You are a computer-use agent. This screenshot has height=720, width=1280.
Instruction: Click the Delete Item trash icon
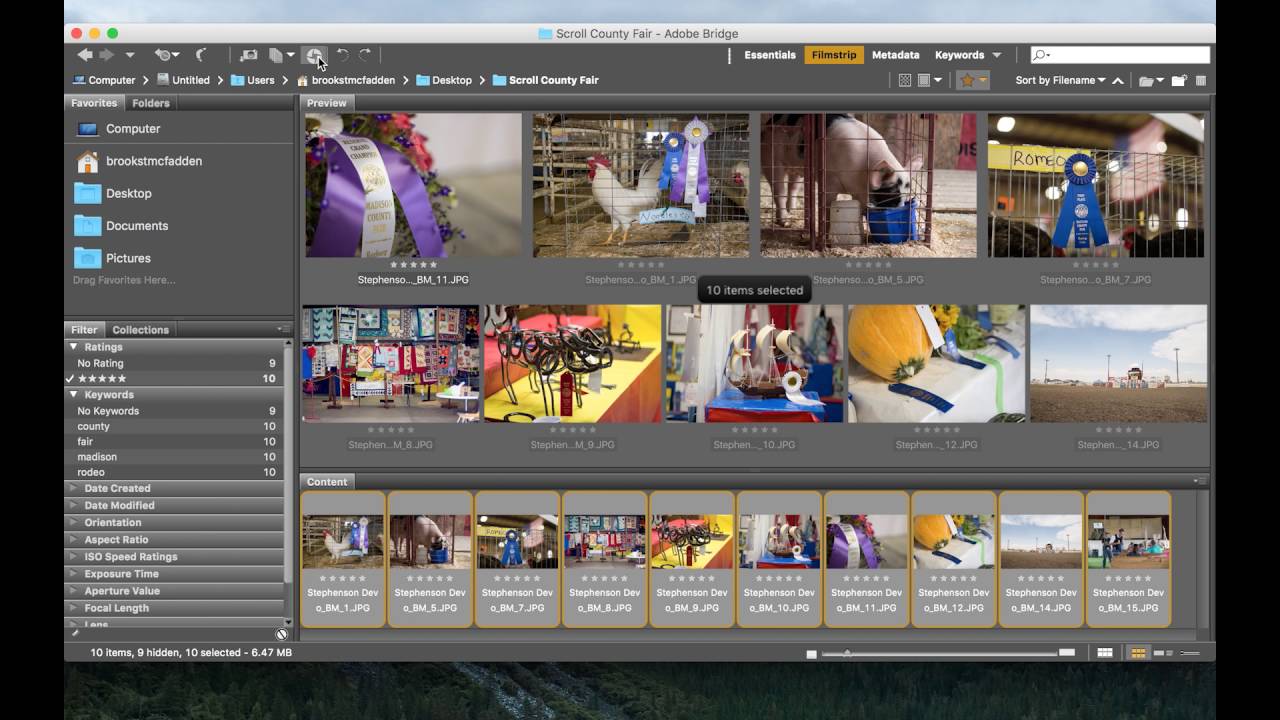1201,80
